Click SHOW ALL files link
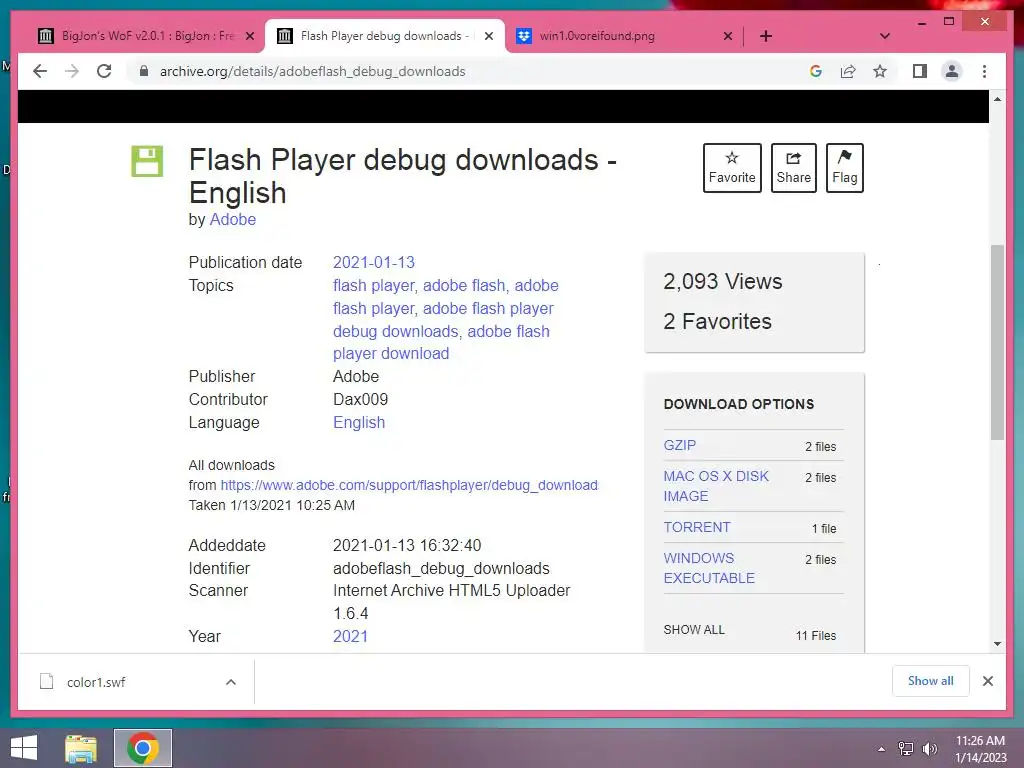 [x=694, y=630]
